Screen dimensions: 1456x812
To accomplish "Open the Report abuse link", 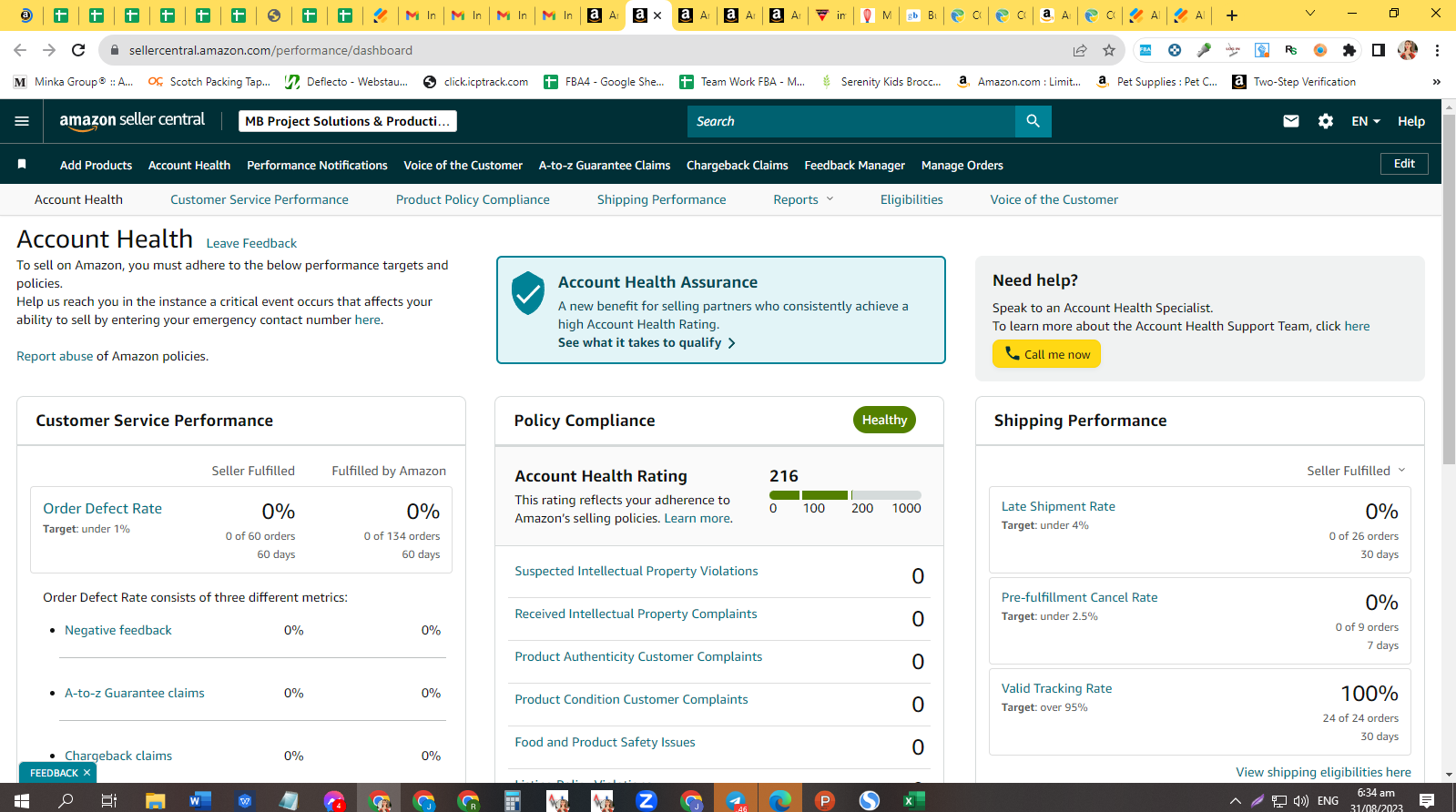I will tap(55, 356).
